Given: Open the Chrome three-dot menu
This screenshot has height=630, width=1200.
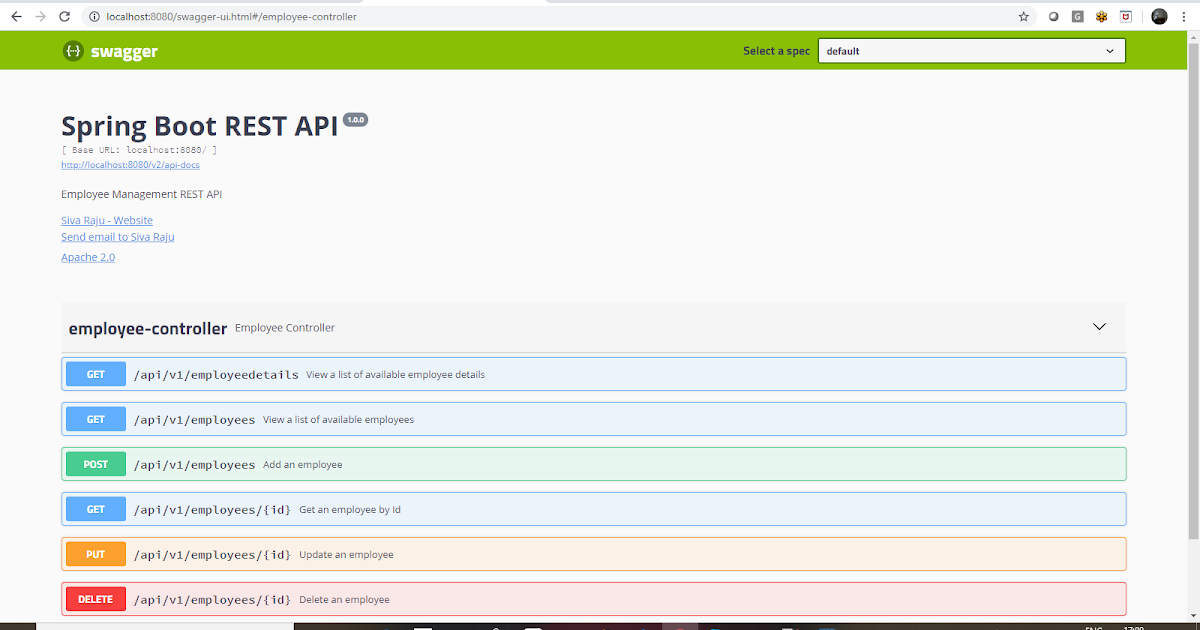Looking at the screenshot, I should pyautogui.click(x=1184, y=16).
